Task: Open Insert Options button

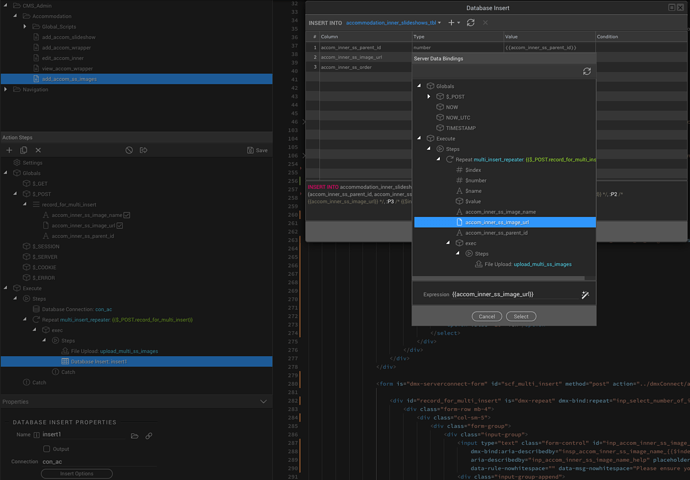Action: 77,474
